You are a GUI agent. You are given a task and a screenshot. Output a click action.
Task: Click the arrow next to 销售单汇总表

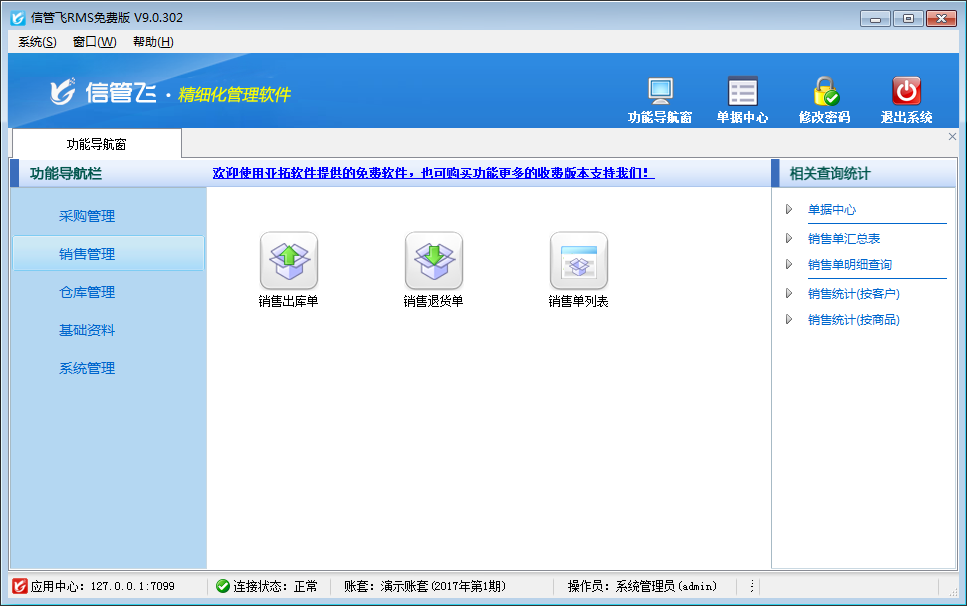pos(789,239)
